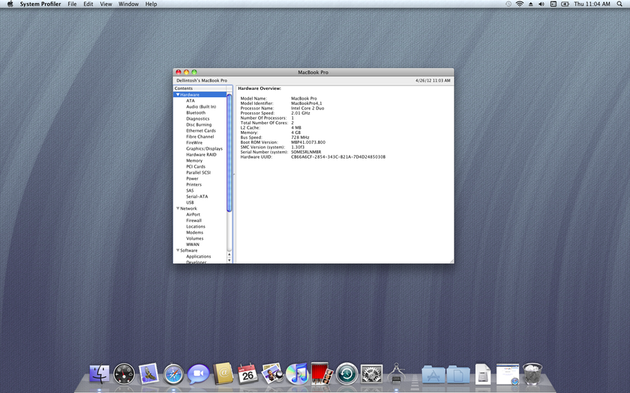The height and width of the screenshot is (393, 630).
Task: Open the System Profiler application menu
Action: [x=41, y=4]
